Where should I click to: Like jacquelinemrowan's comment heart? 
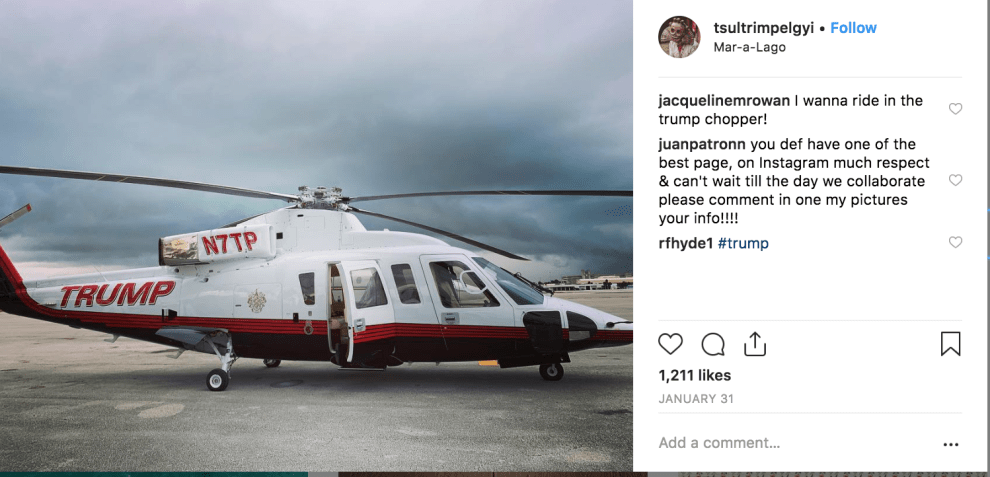pos(955,109)
